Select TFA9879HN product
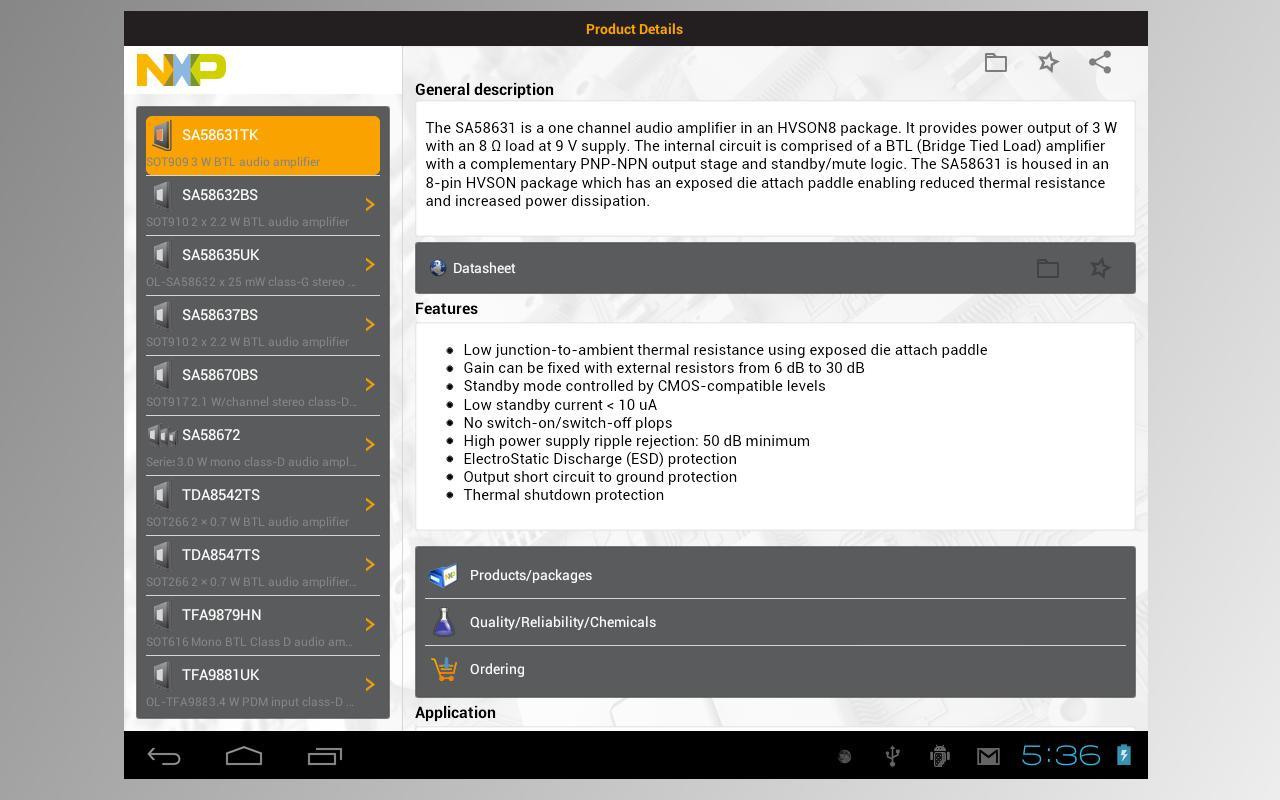Image resolution: width=1280 pixels, height=800 pixels. pos(263,625)
